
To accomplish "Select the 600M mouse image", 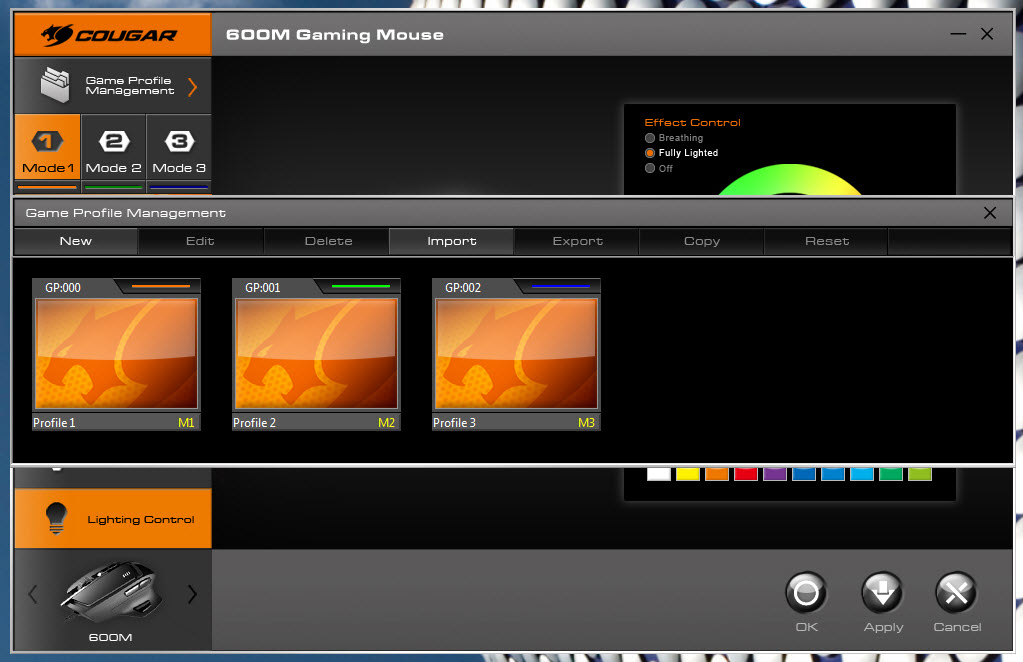I will click(x=110, y=592).
